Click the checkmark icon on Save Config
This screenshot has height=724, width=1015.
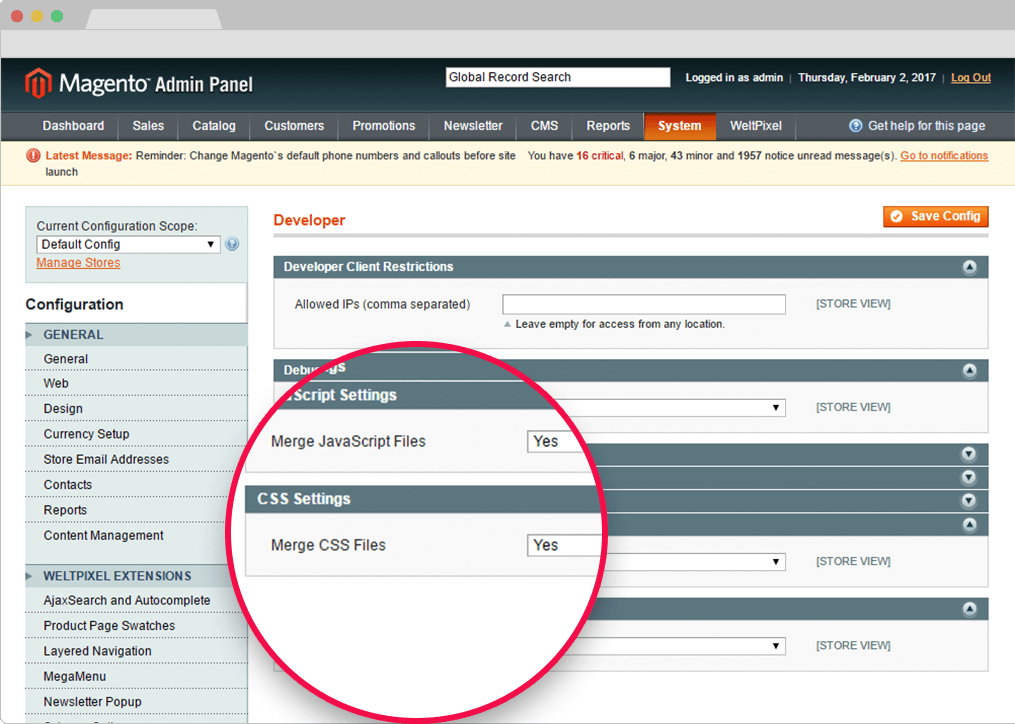pos(897,216)
